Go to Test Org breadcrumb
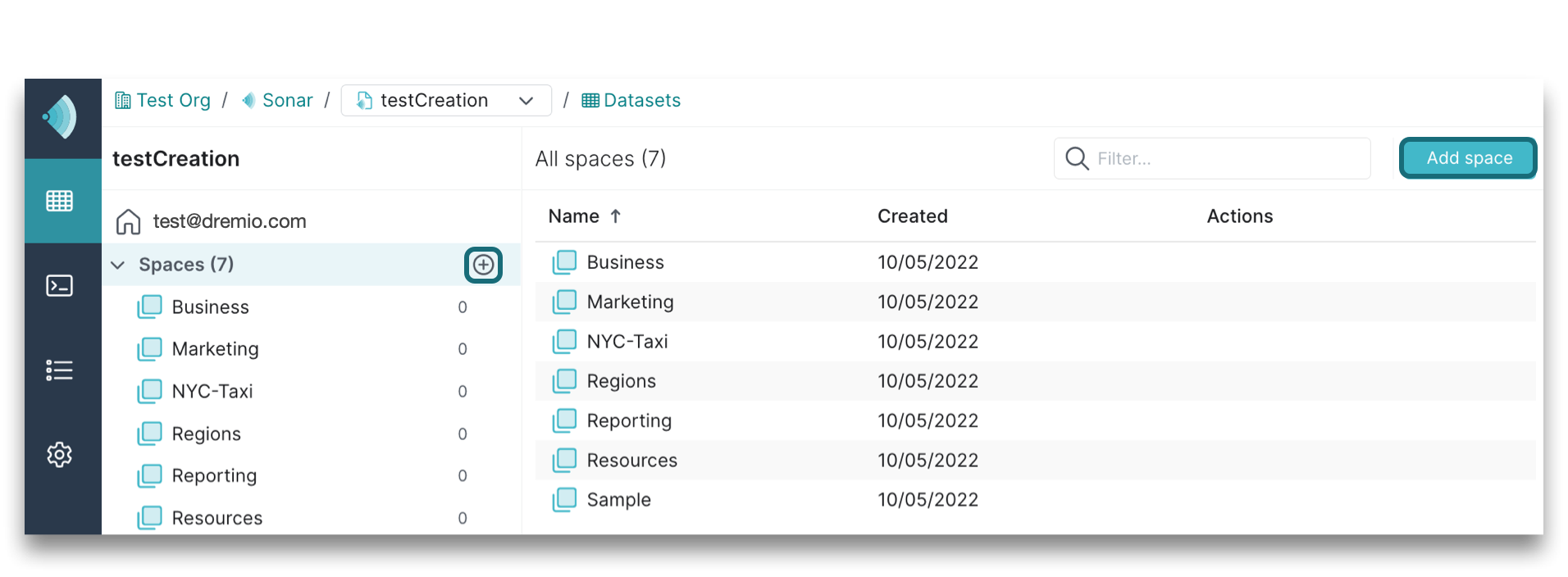 (x=163, y=101)
